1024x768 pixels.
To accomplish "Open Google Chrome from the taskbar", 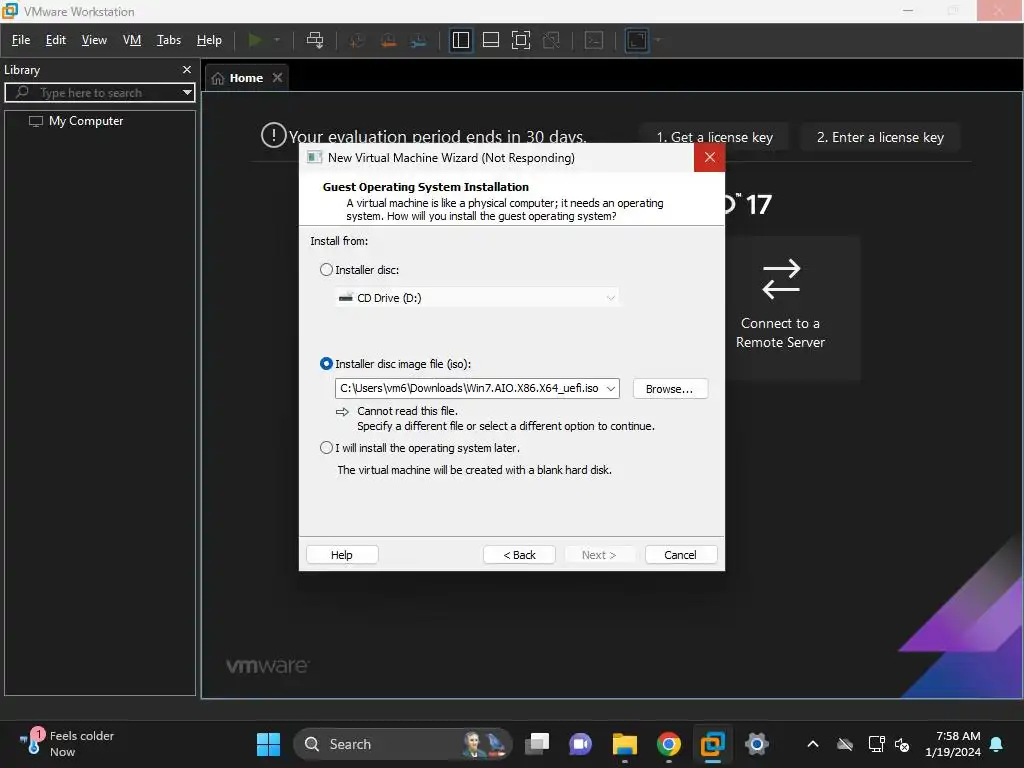I will [668, 744].
